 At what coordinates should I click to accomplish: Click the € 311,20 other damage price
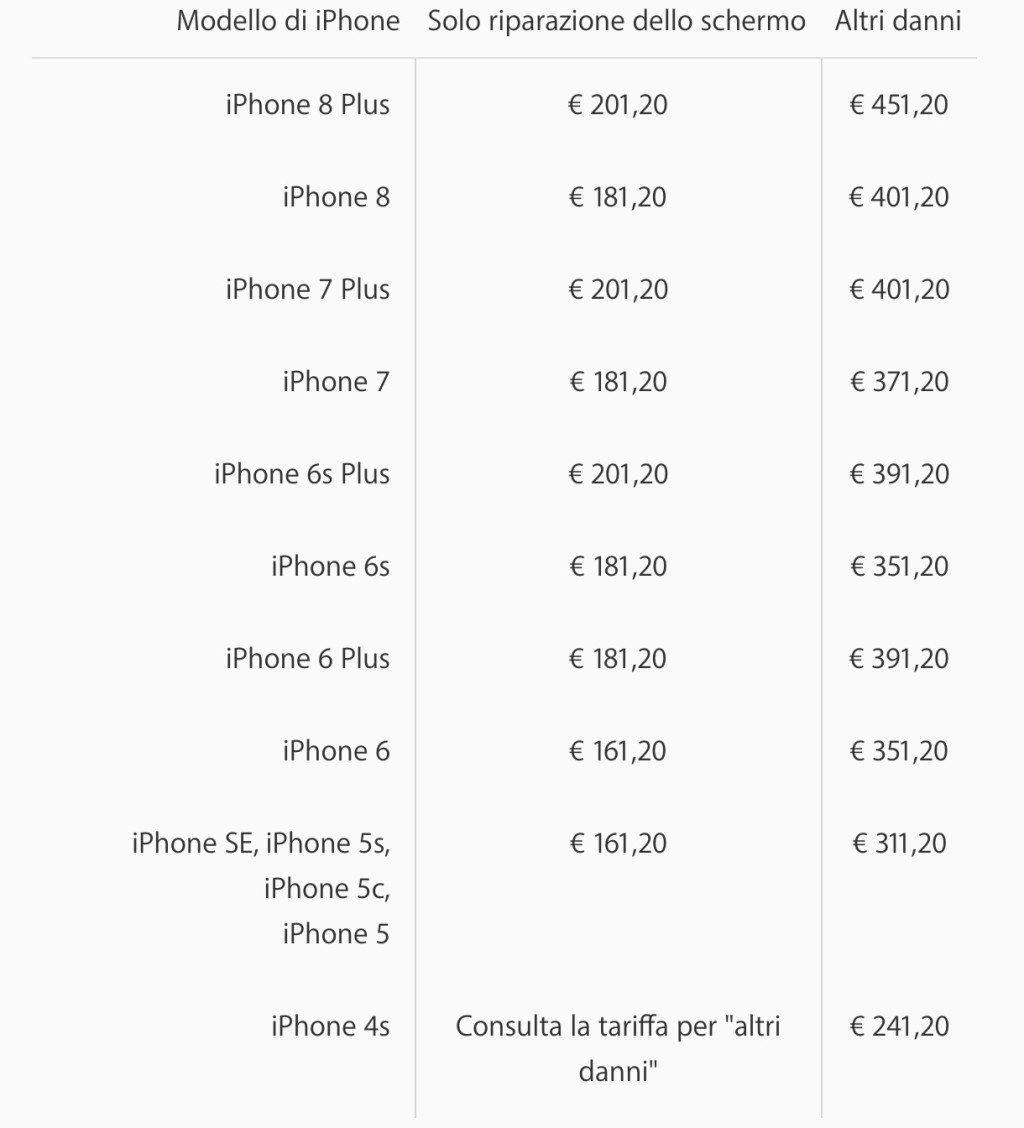899,843
